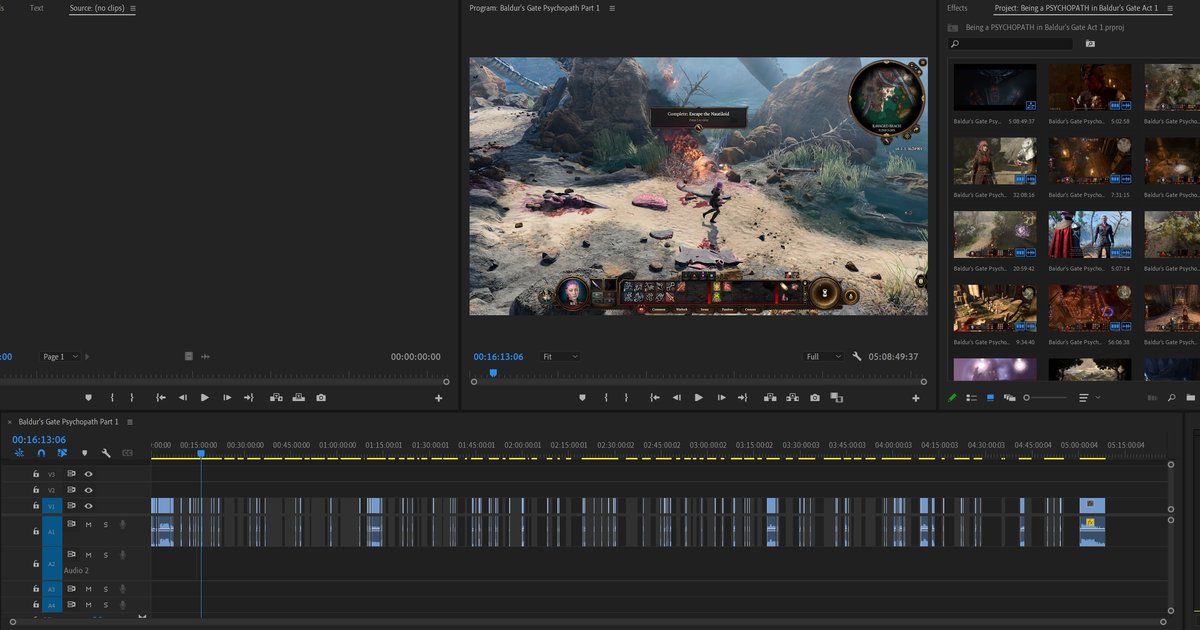Add a marker from the timeline header
The width and height of the screenshot is (1200, 630).
coord(84,453)
